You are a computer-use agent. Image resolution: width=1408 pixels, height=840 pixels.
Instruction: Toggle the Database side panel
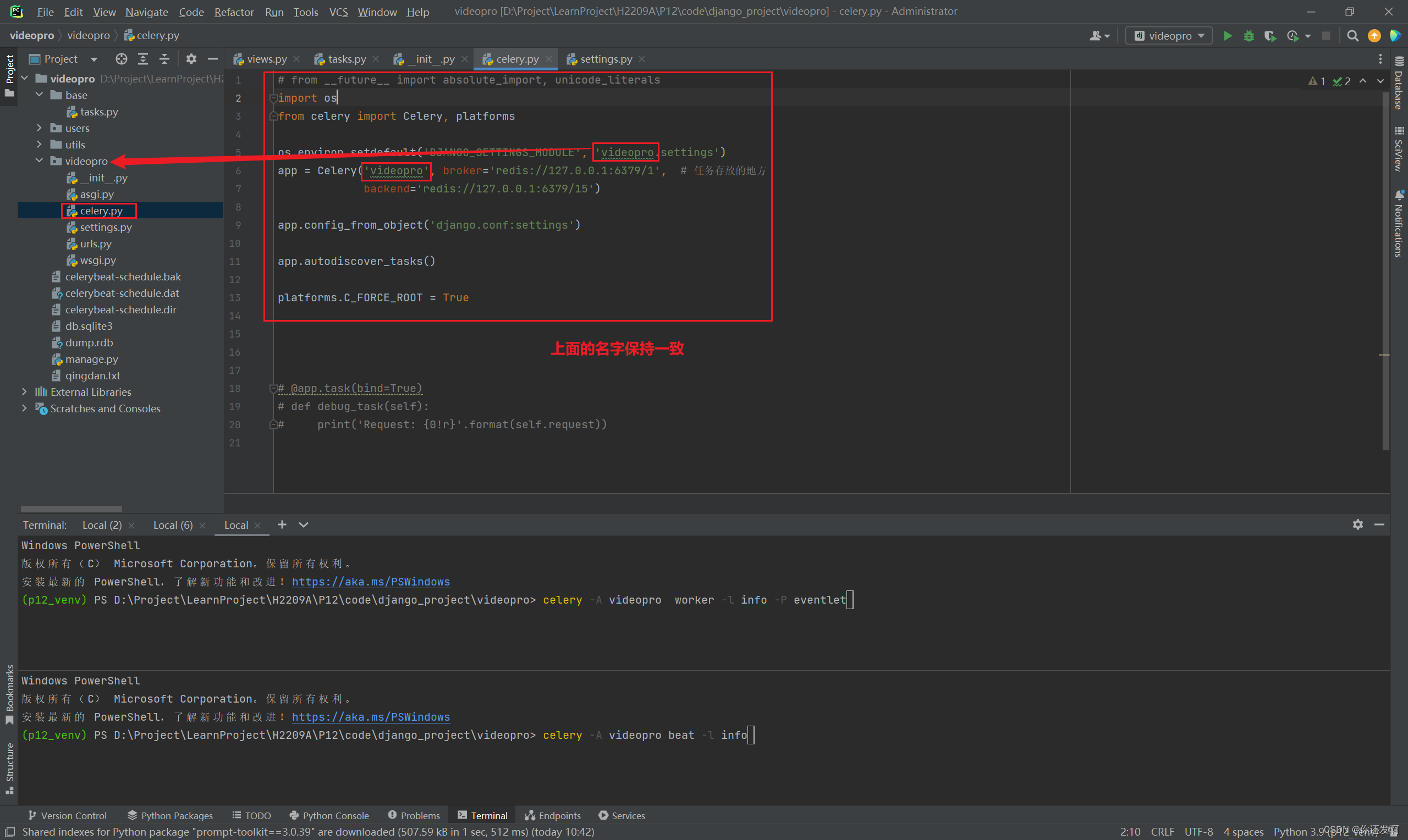[x=1399, y=85]
